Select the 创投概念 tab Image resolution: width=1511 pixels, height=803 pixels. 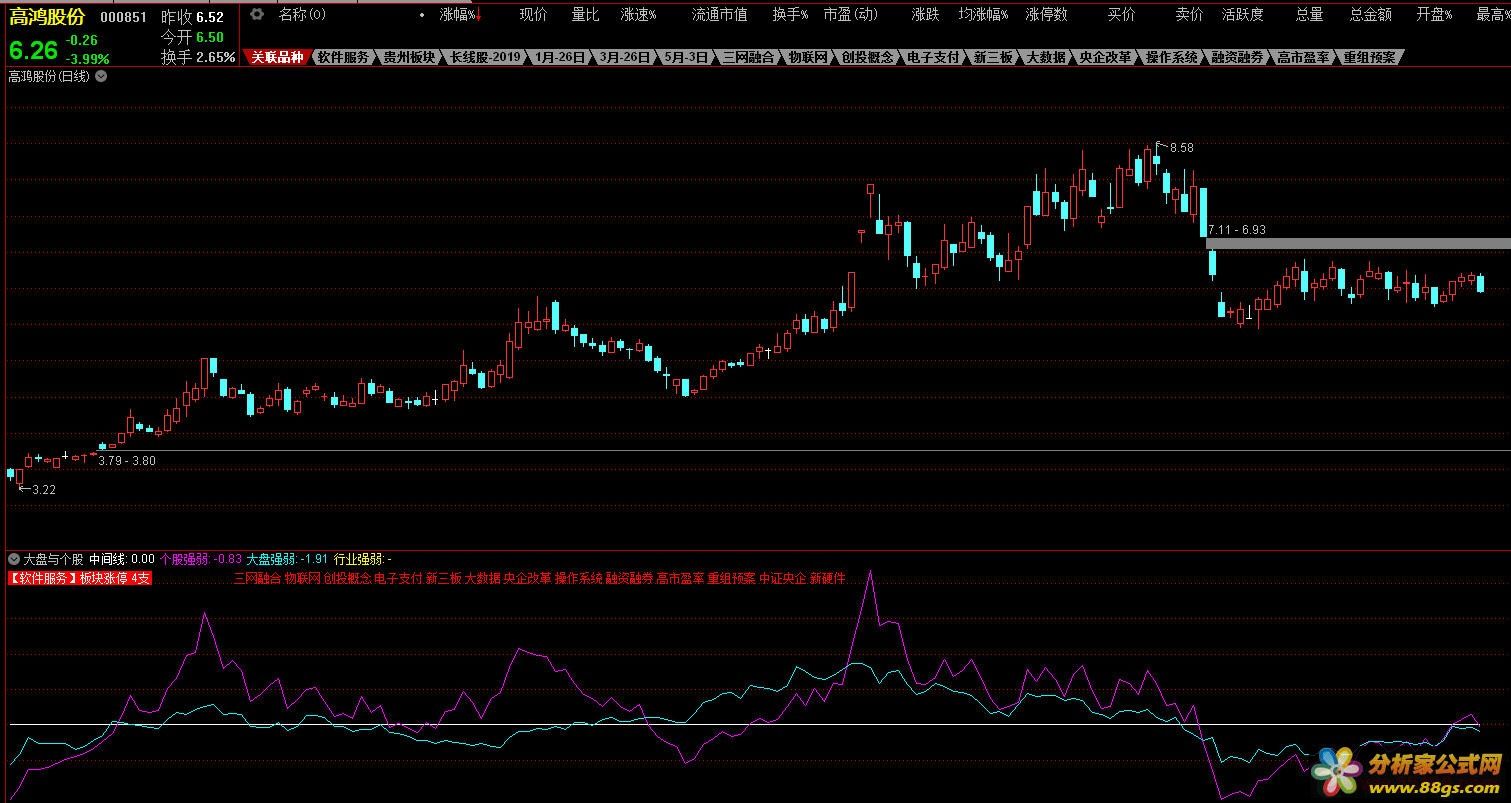[x=867, y=57]
